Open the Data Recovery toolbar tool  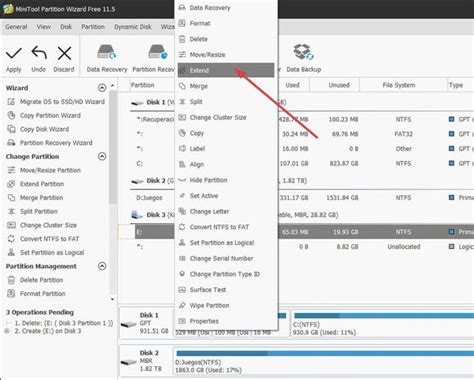[x=107, y=58]
